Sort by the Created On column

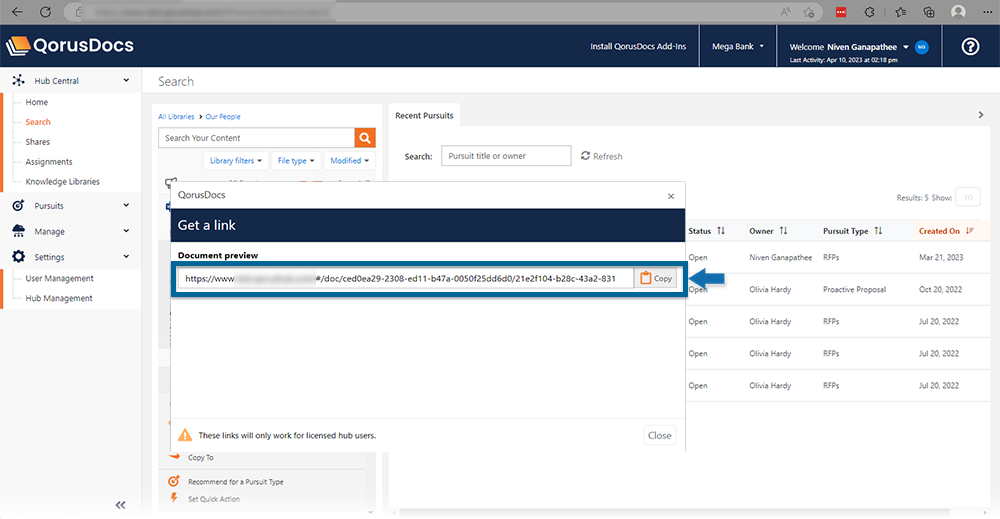pos(946,231)
